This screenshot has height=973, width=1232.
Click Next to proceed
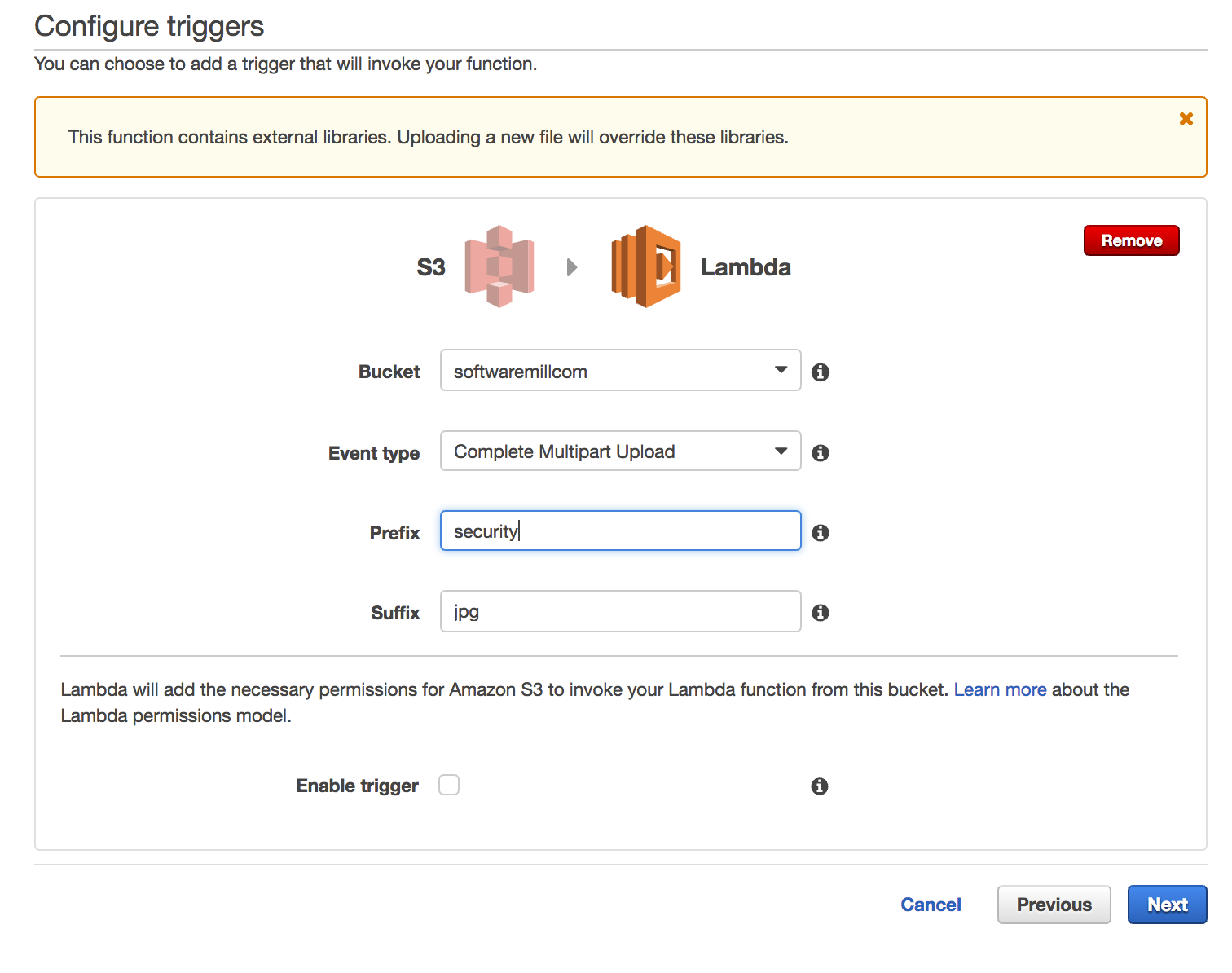pyautogui.click(x=1167, y=905)
